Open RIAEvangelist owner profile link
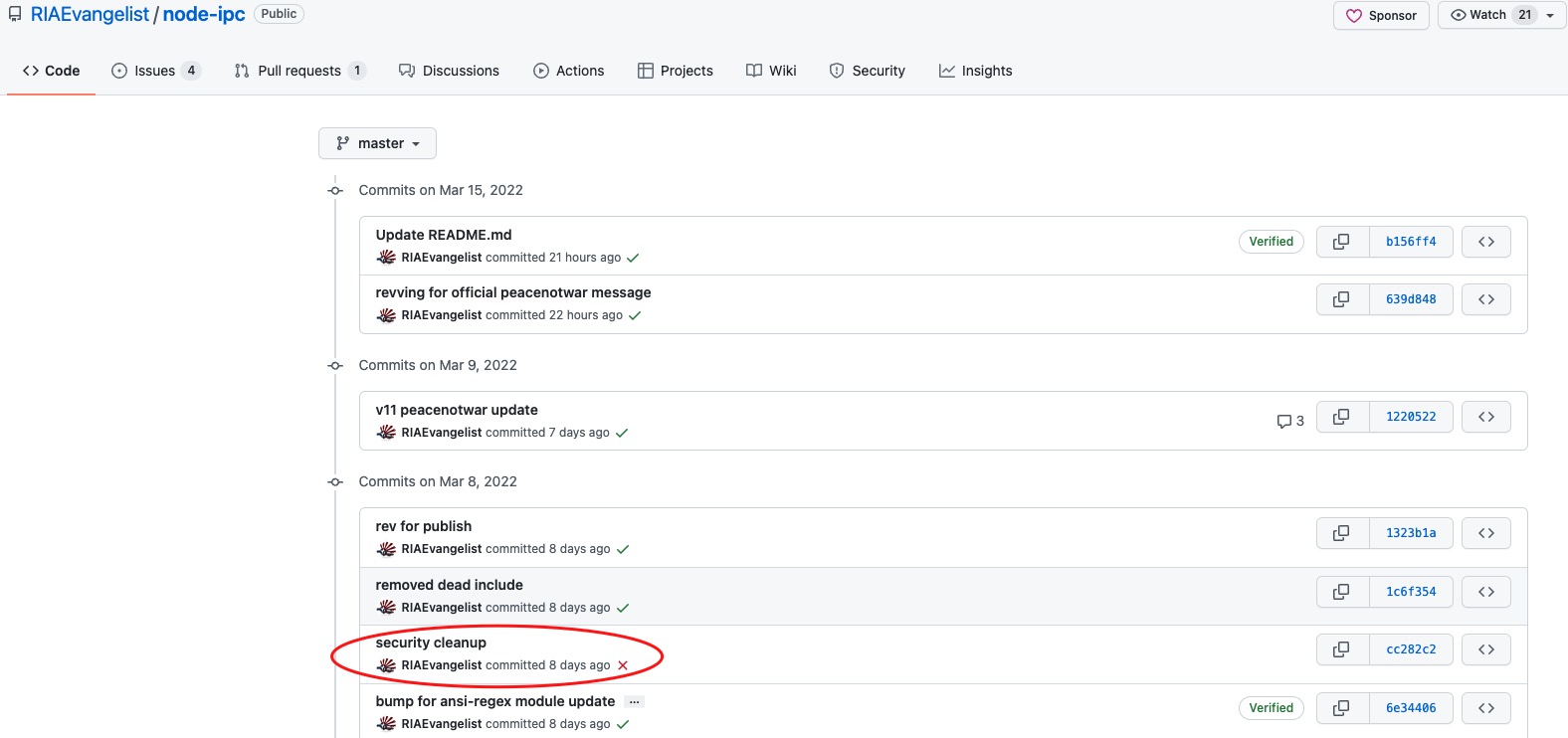This screenshot has width=1568, height=738. point(90,15)
